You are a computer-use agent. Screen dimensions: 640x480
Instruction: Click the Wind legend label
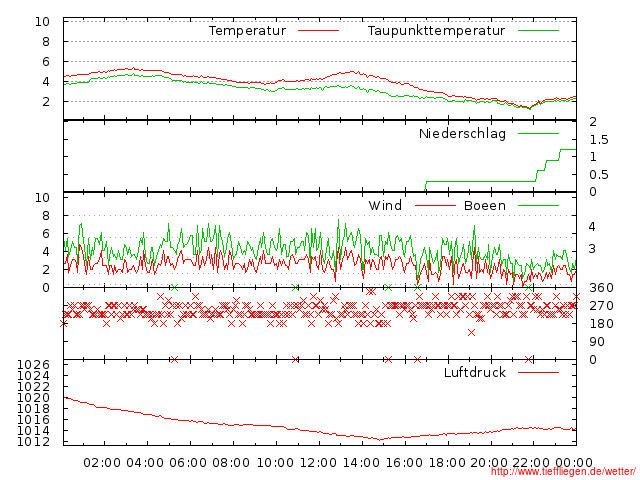pyautogui.click(x=385, y=205)
